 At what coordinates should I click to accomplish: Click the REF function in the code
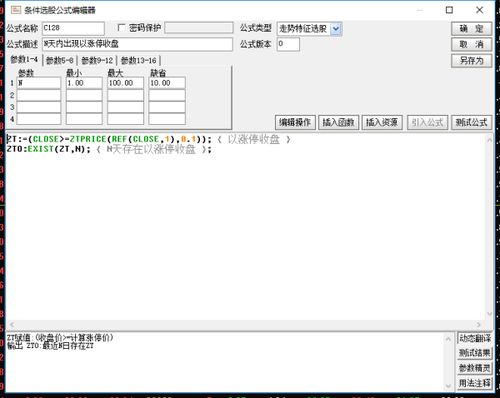pyautogui.click(x=119, y=139)
